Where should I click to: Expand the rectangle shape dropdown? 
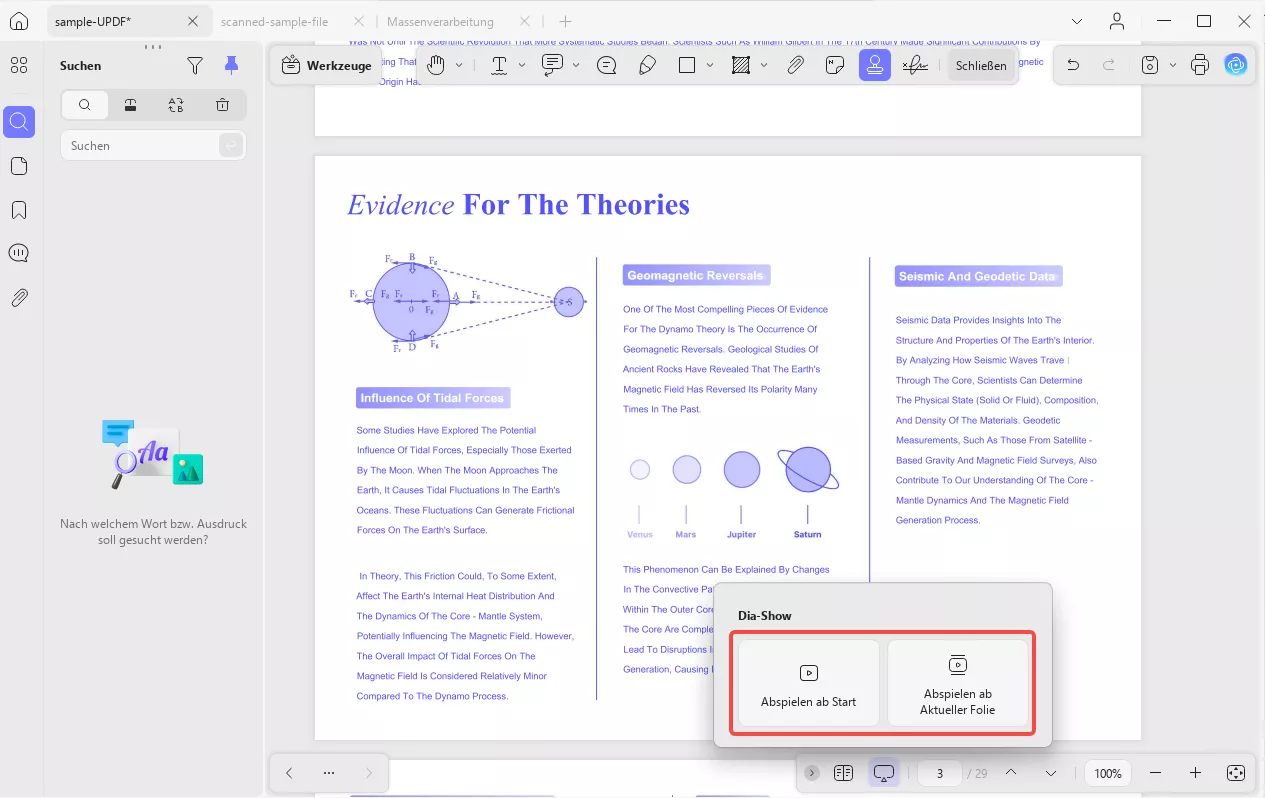[x=710, y=65]
